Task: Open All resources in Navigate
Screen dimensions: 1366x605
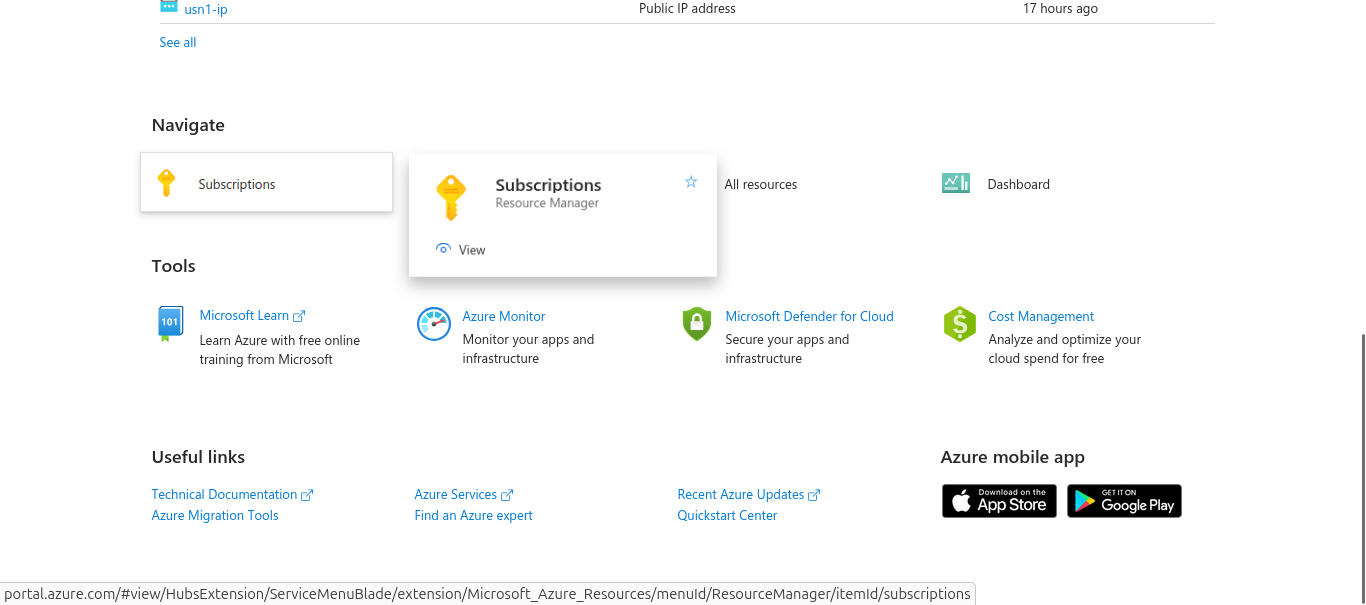Action: click(x=761, y=184)
